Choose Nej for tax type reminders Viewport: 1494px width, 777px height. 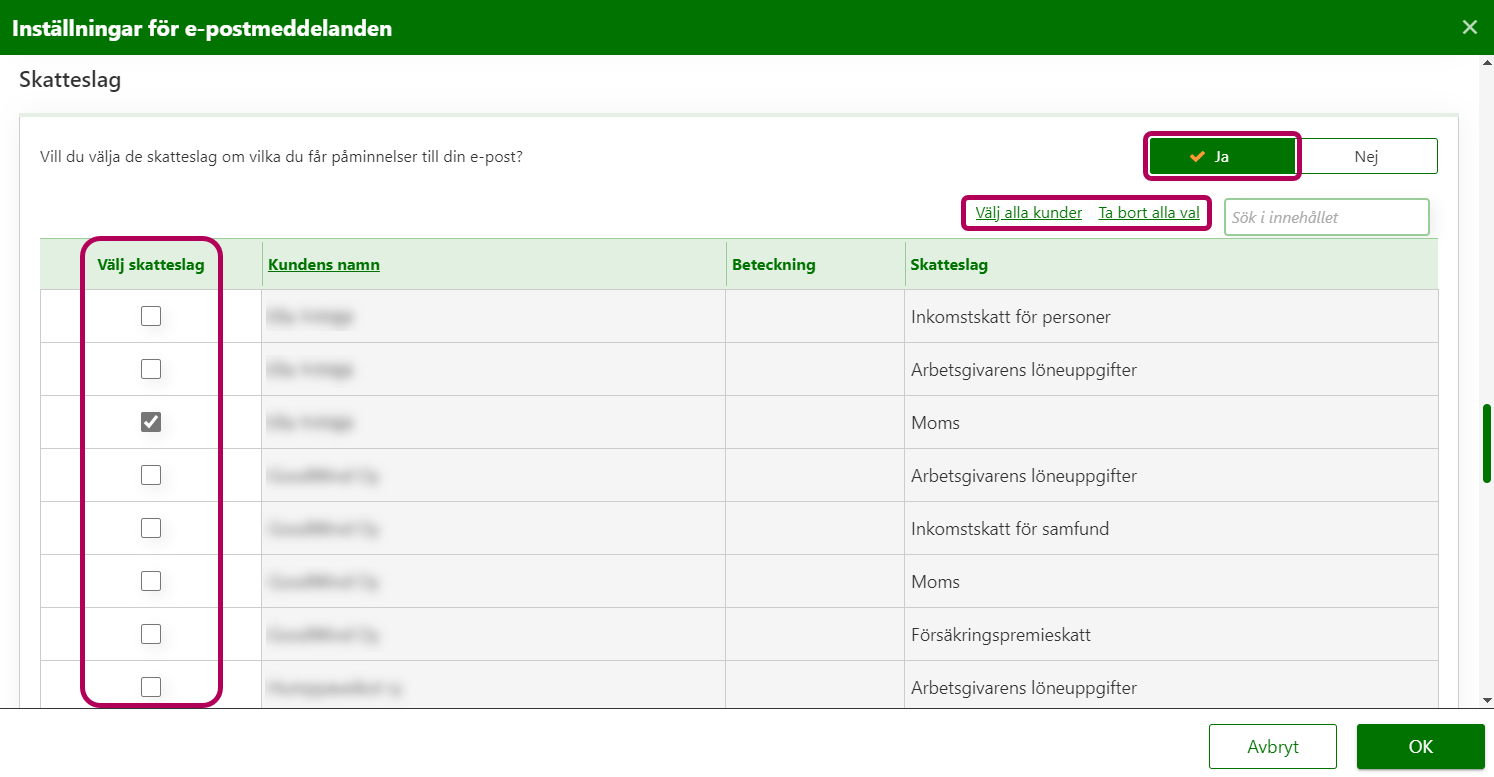1366,156
